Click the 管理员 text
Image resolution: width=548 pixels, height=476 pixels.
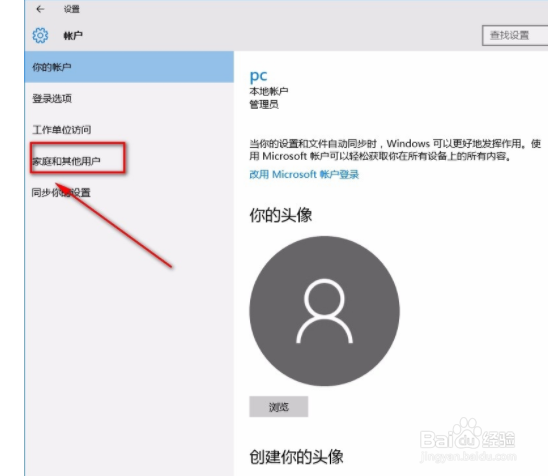pyautogui.click(x=264, y=104)
